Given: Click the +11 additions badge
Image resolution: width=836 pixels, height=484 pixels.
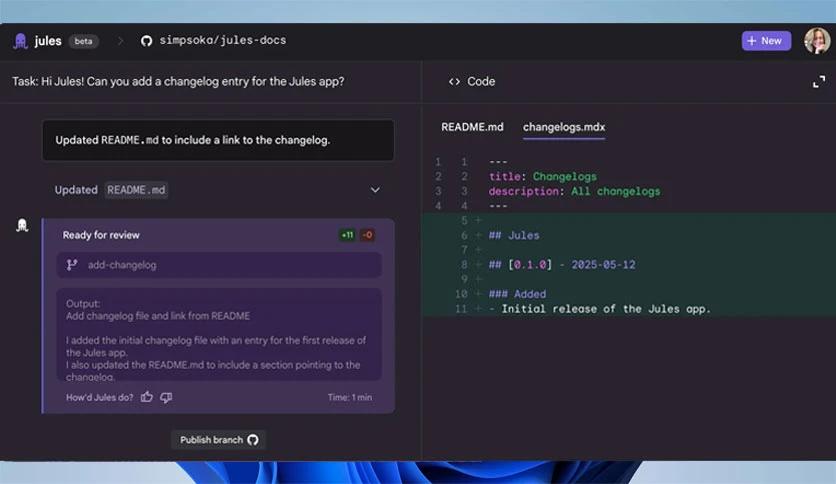Looking at the screenshot, I should click(x=347, y=235).
